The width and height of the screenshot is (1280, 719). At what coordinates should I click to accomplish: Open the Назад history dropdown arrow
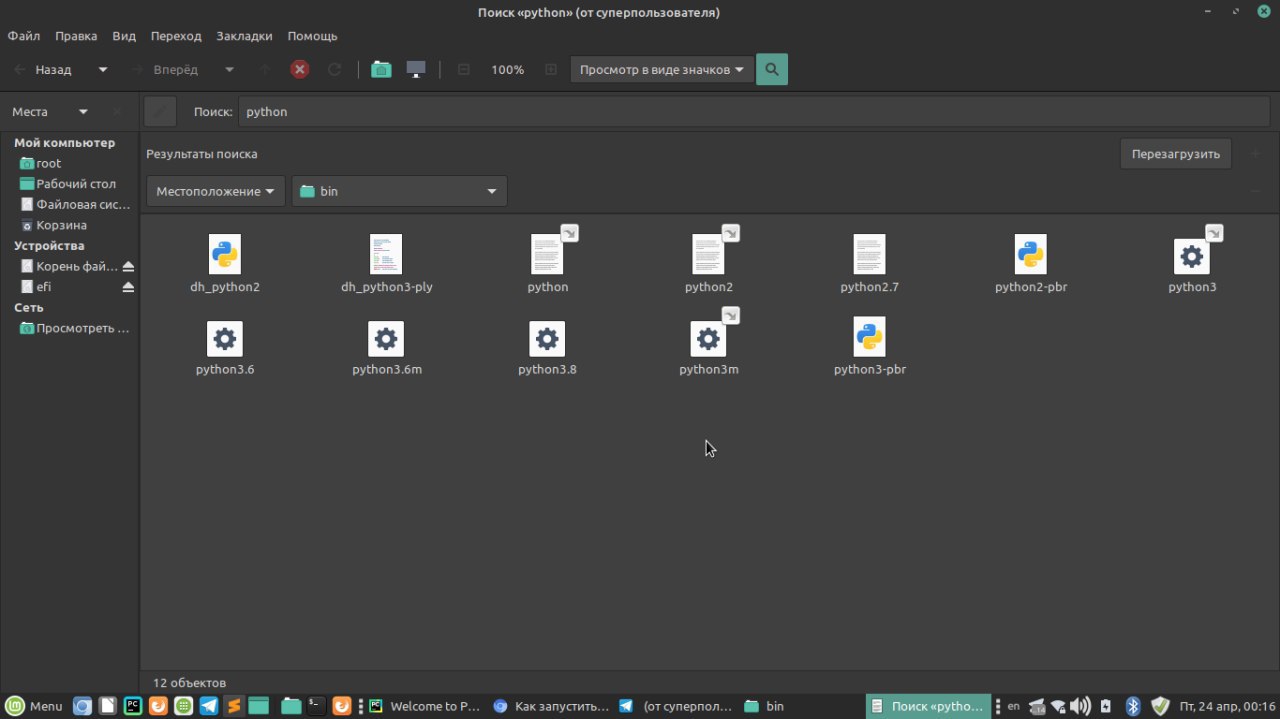point(103,70)
